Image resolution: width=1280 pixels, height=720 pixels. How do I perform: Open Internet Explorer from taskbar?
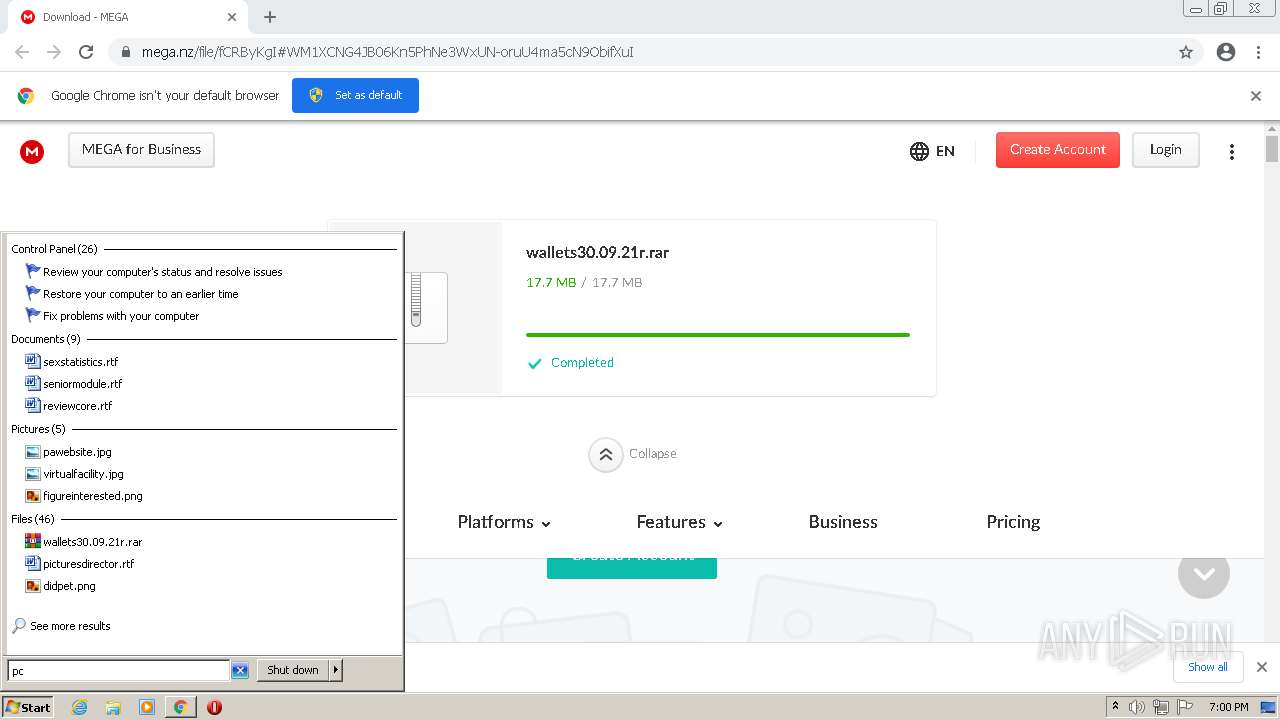click(79, 707)
